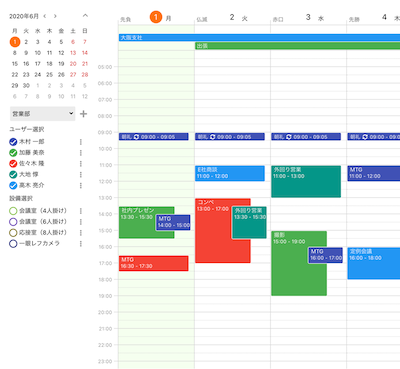Enable 会議室（6人掛け） facility checkbox
Image resolution: width=400 pixels, height=369 pixels.
(13, 222)
